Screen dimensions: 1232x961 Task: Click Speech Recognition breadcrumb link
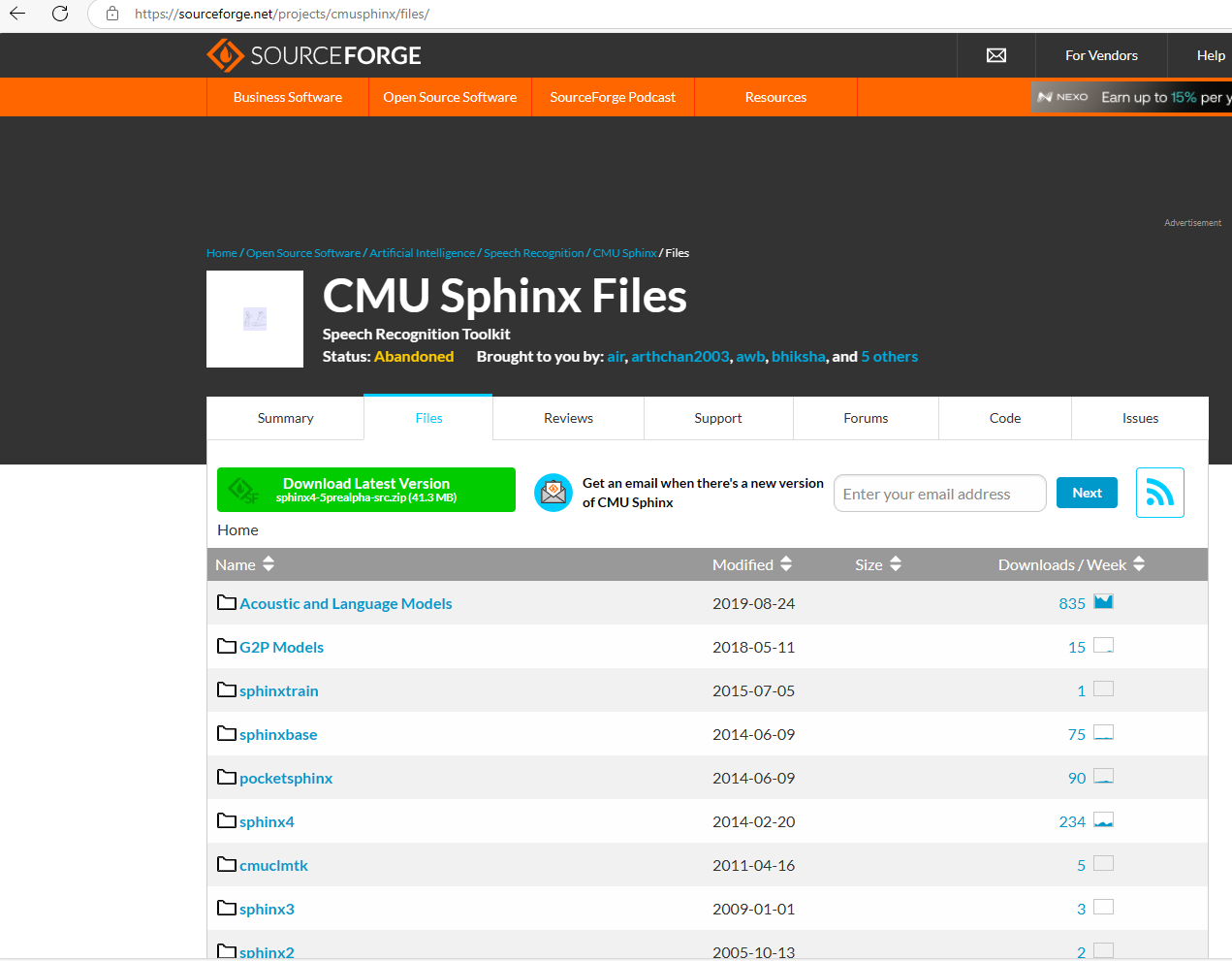tap(534, 253)
